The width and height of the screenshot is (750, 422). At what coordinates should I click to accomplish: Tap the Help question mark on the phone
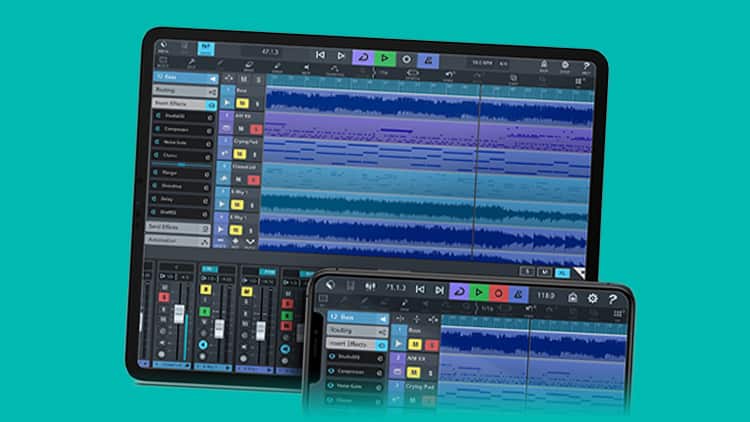[x=613, y=300]
